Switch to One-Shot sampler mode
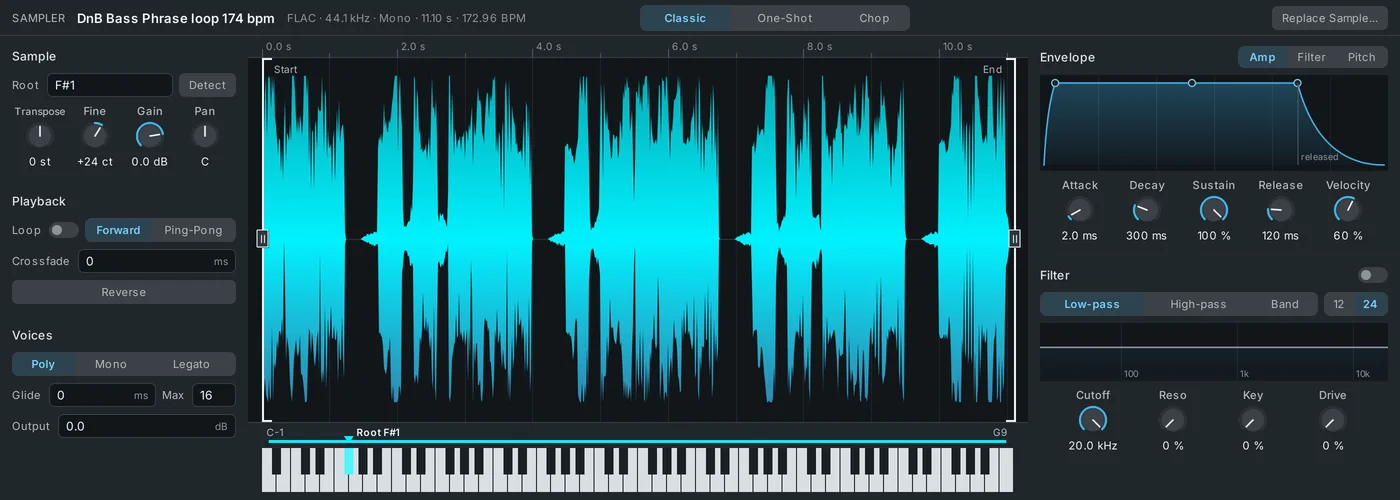The width and height of the screenshot is (1400, 500). coord(785,18)
